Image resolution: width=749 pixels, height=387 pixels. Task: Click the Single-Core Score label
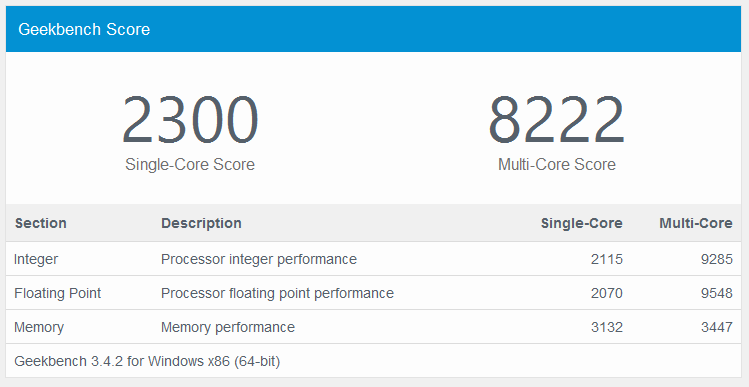(x=190, y=164)
